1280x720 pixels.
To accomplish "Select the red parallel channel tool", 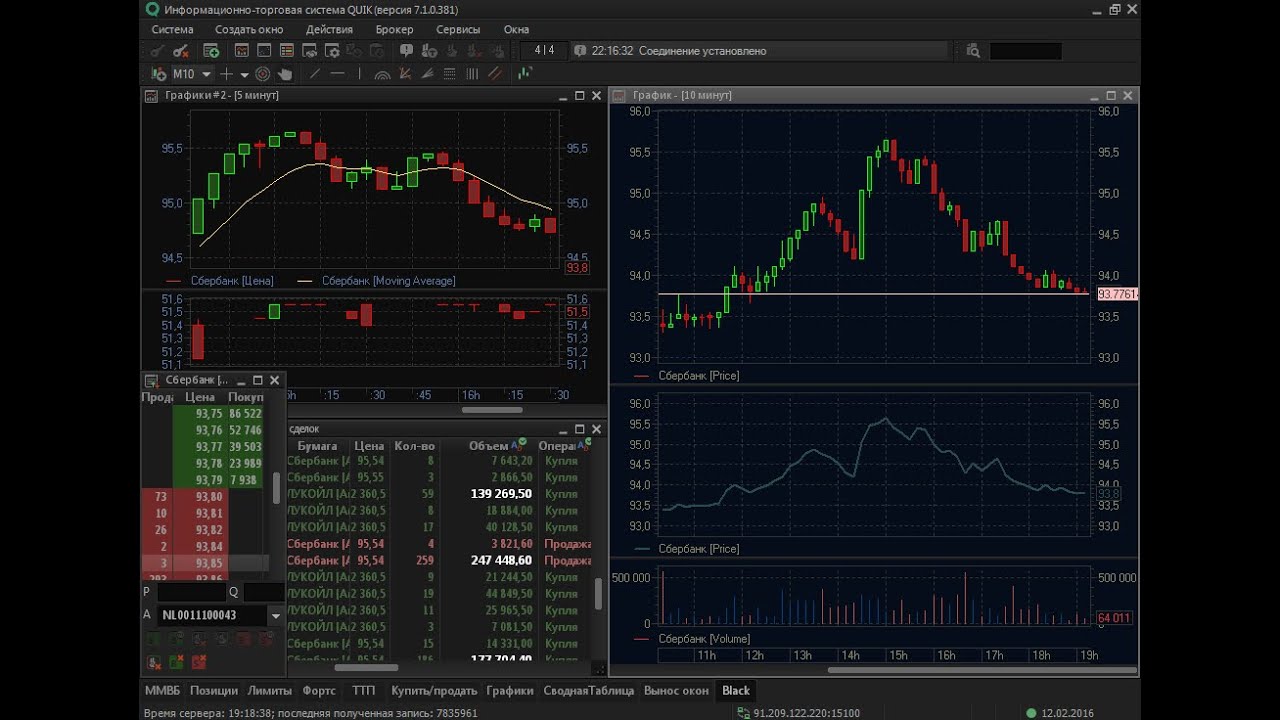I will click(x=494, y=74).
